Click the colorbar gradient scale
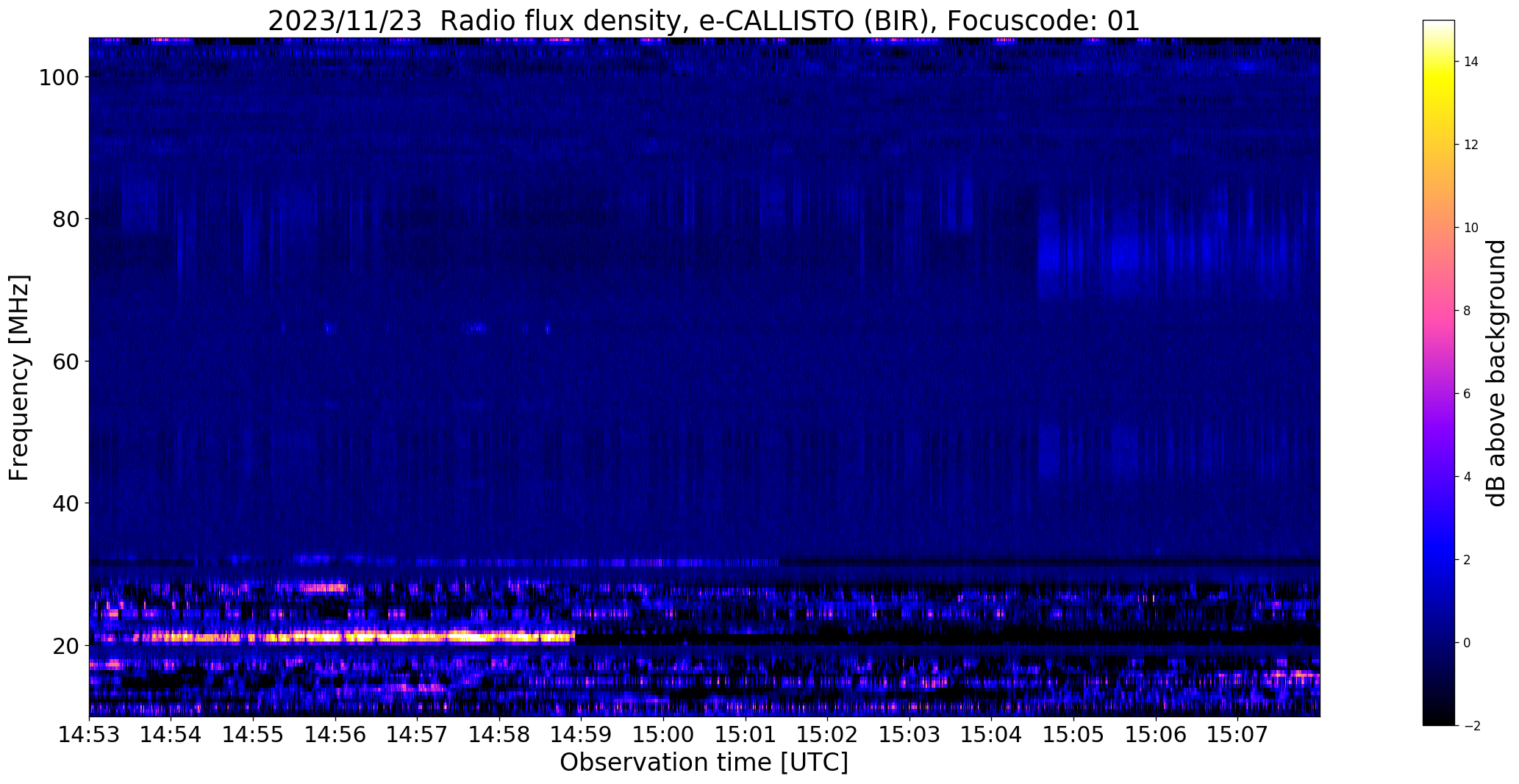The height and width of the screenshot is (784, 1519). click(x=1438, y=373)
